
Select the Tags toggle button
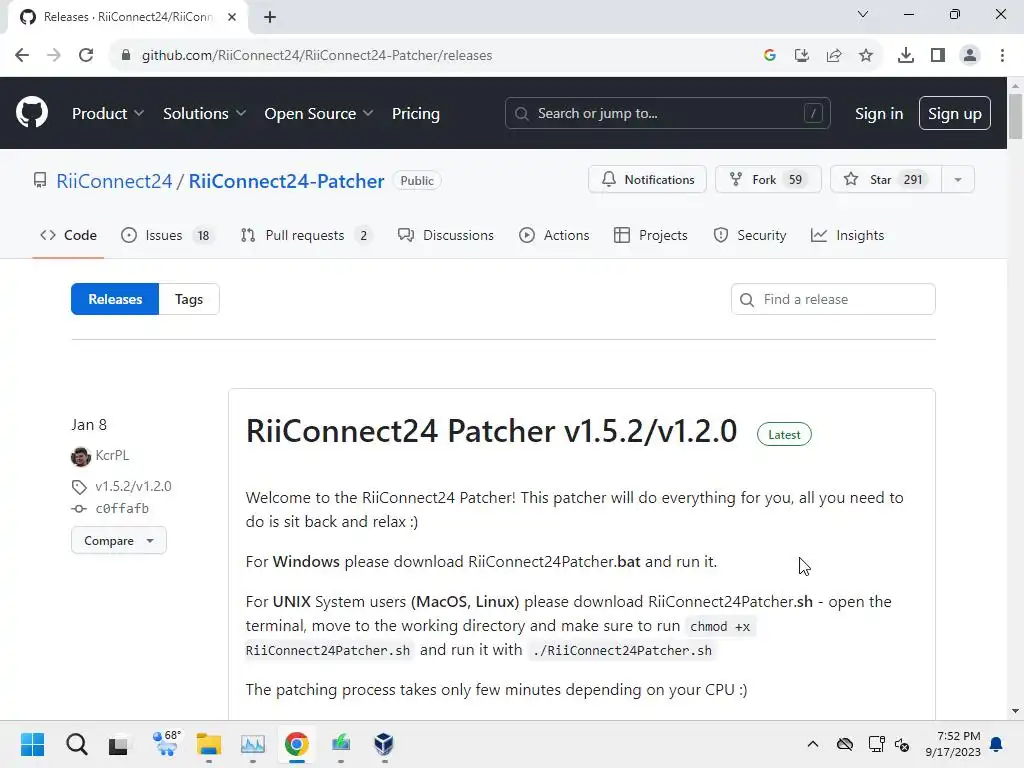[189, 299]
